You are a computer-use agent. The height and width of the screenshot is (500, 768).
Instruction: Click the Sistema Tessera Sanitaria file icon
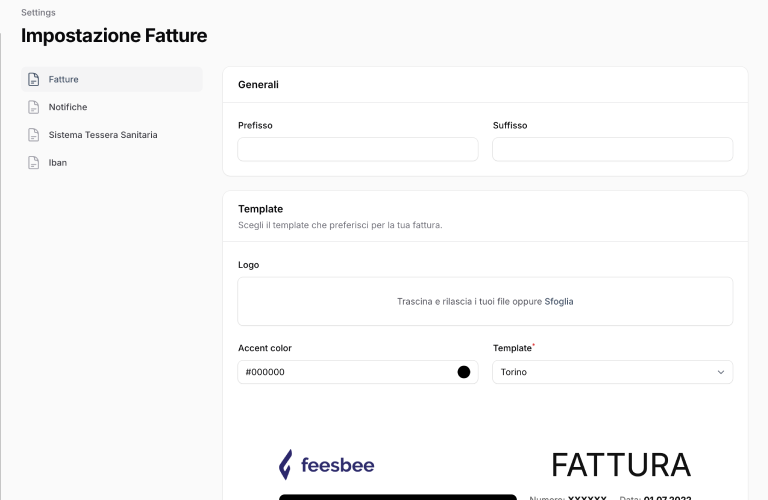pos(34,135)
